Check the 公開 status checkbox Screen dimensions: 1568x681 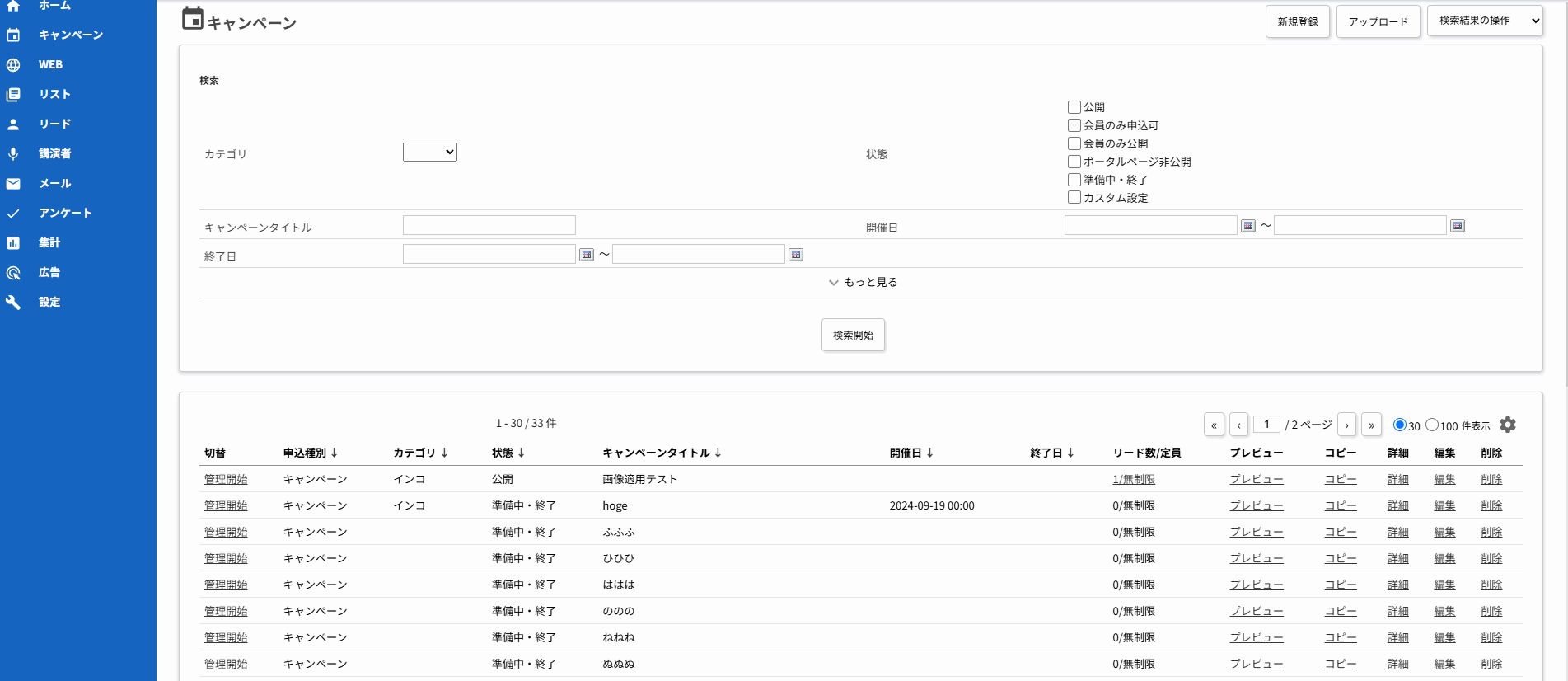(x=1074, y=107)
